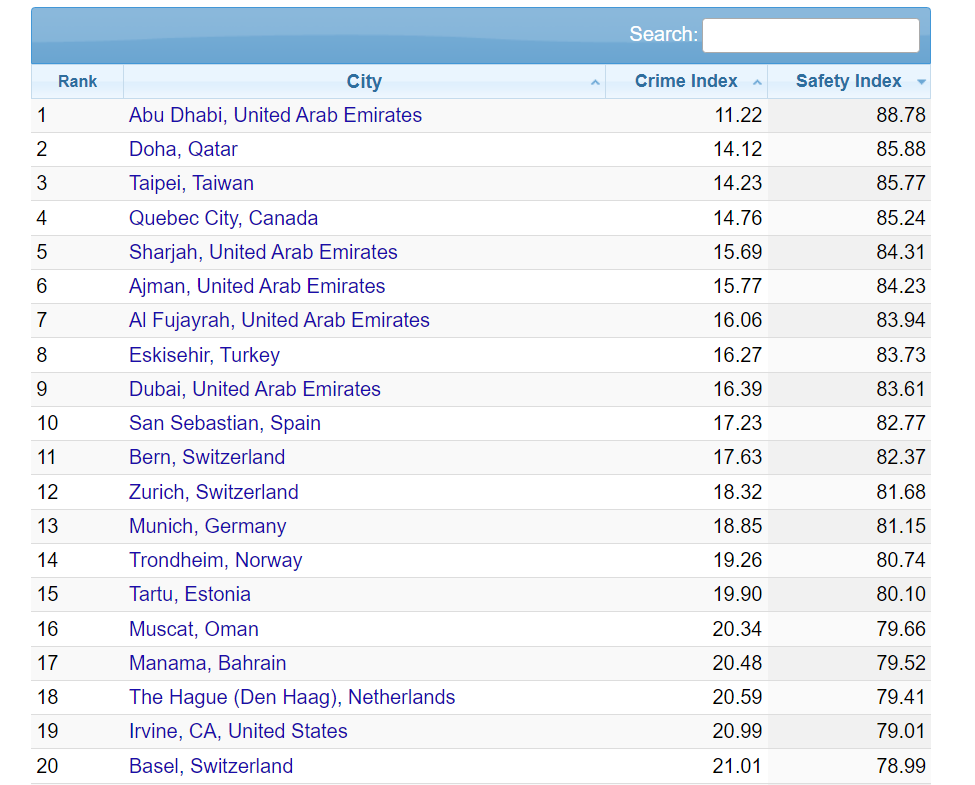Open the Quebec City, Canada link

(223, 218)
